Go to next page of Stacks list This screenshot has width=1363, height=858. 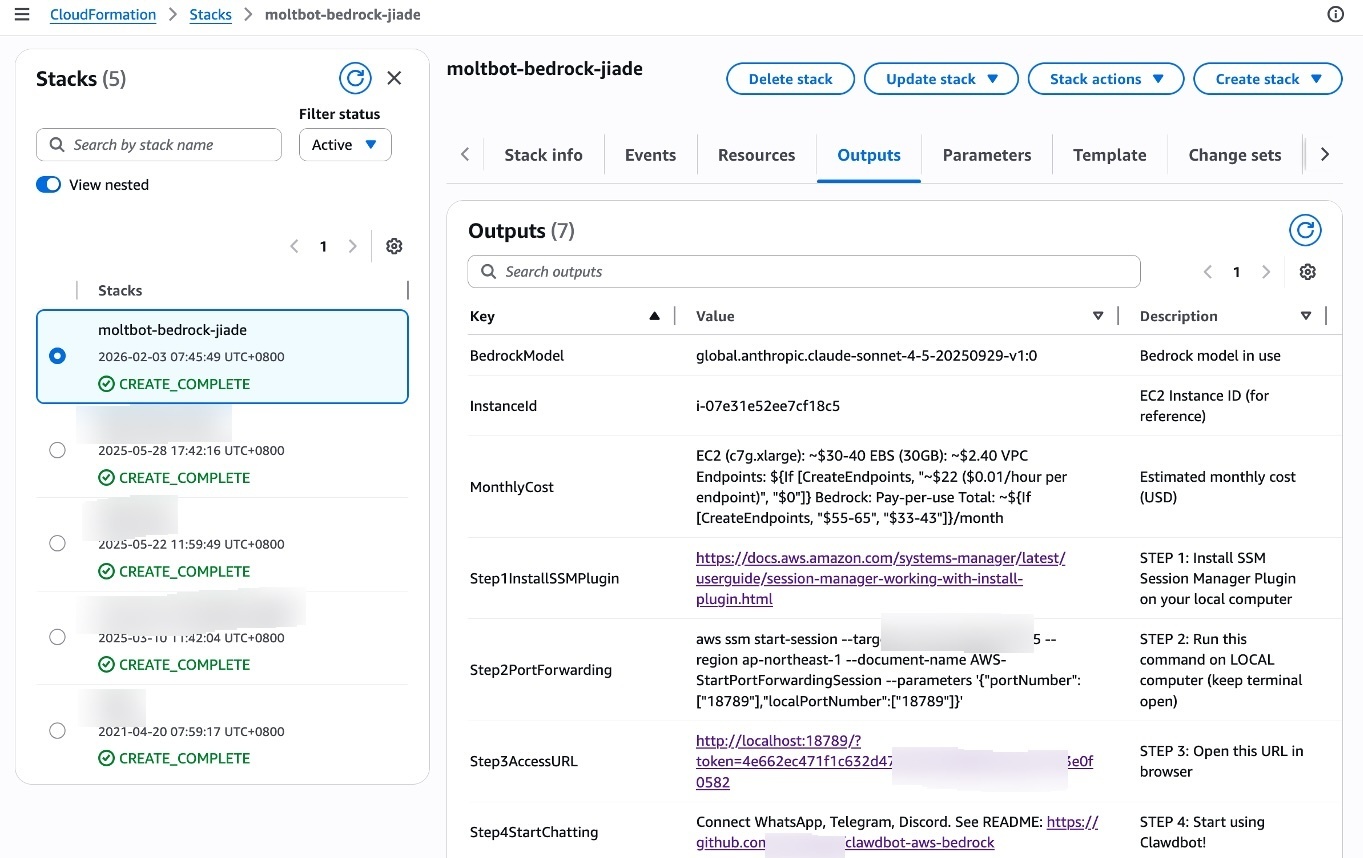pos(352,246)
